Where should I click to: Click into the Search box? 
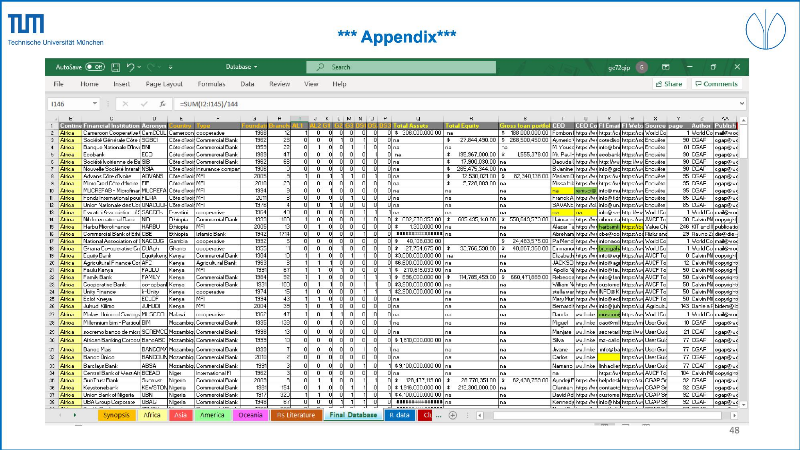point(401,67)
